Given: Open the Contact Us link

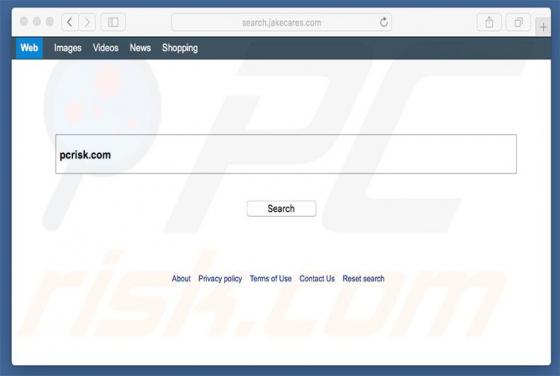Looking at the screenshot, I should [317, 279].
